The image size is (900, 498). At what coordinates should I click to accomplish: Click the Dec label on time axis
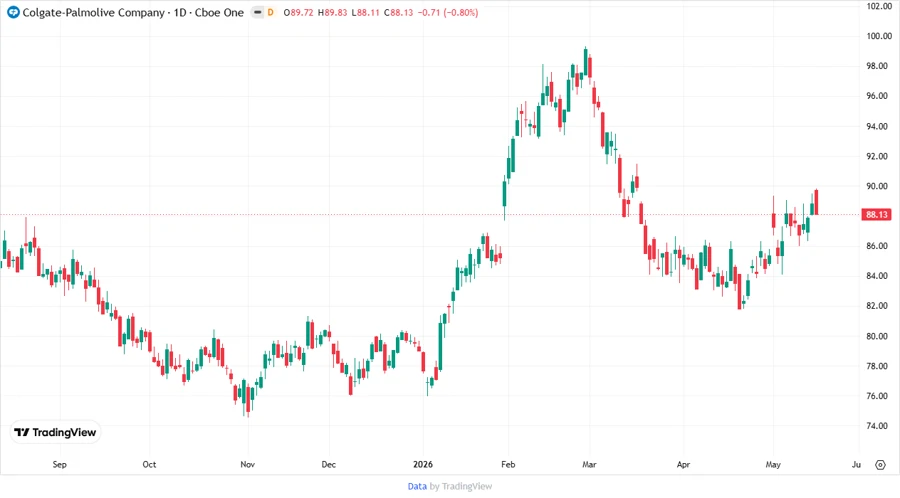328,465
